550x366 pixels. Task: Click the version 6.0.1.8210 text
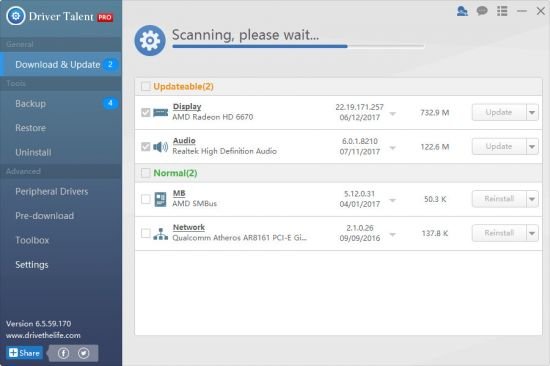pyautogui.click(x=360, y=141)
